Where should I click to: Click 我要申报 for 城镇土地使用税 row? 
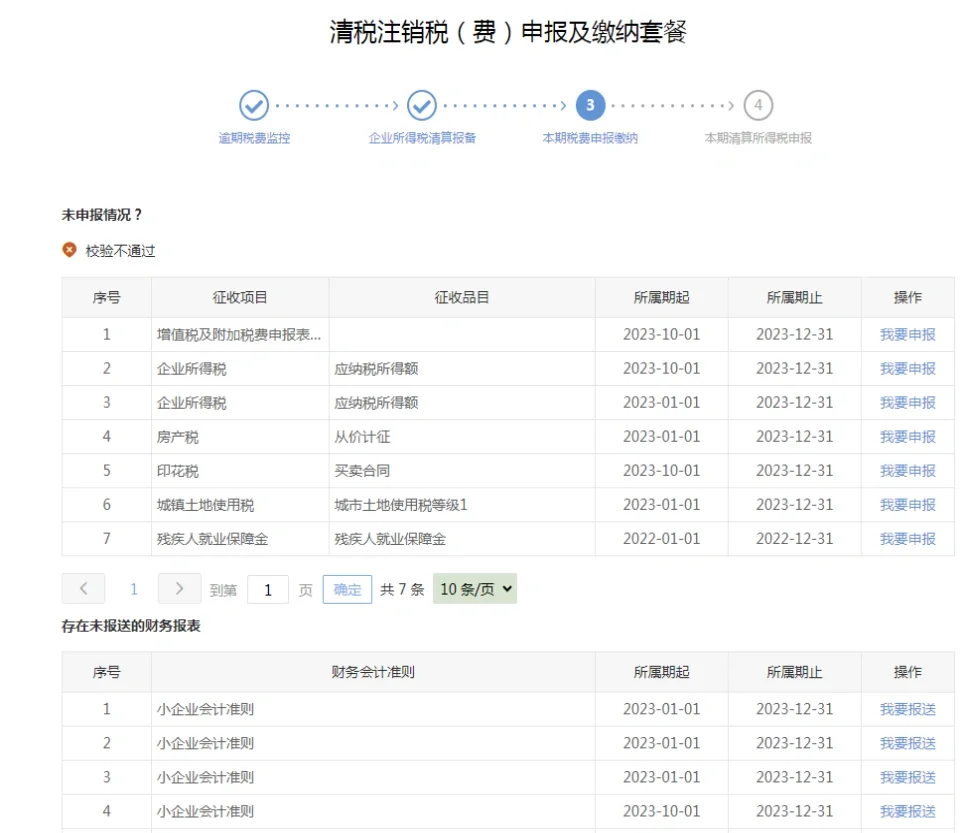[907, 505]
